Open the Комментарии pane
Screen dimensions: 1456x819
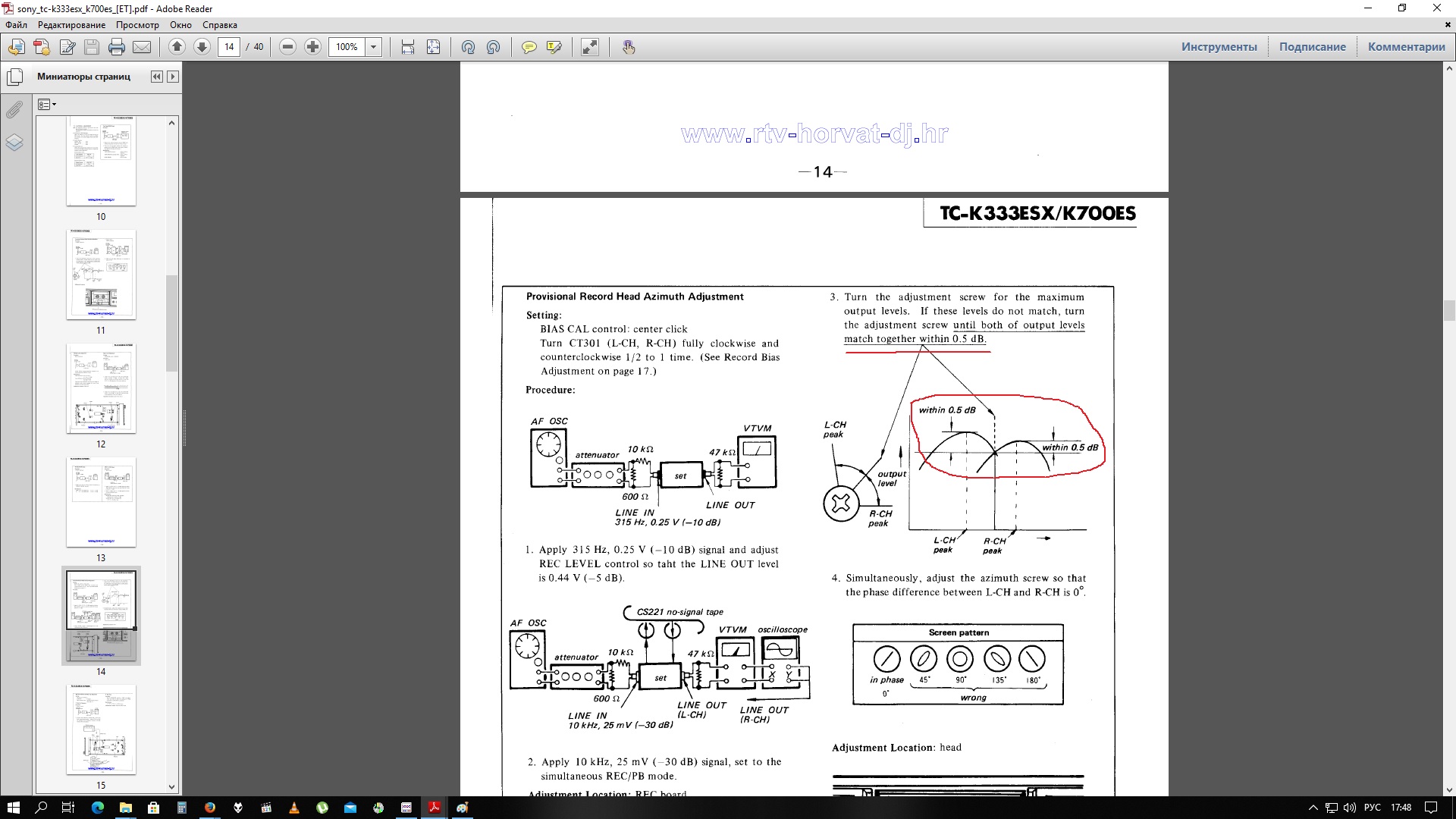[1406, 47]
